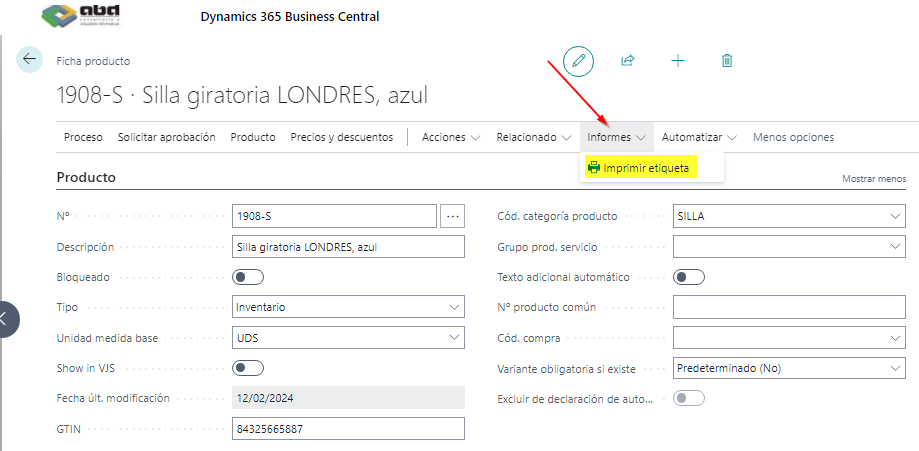Toggle Excluir de declaración de auto switch
919x451 pixels.
689,399
